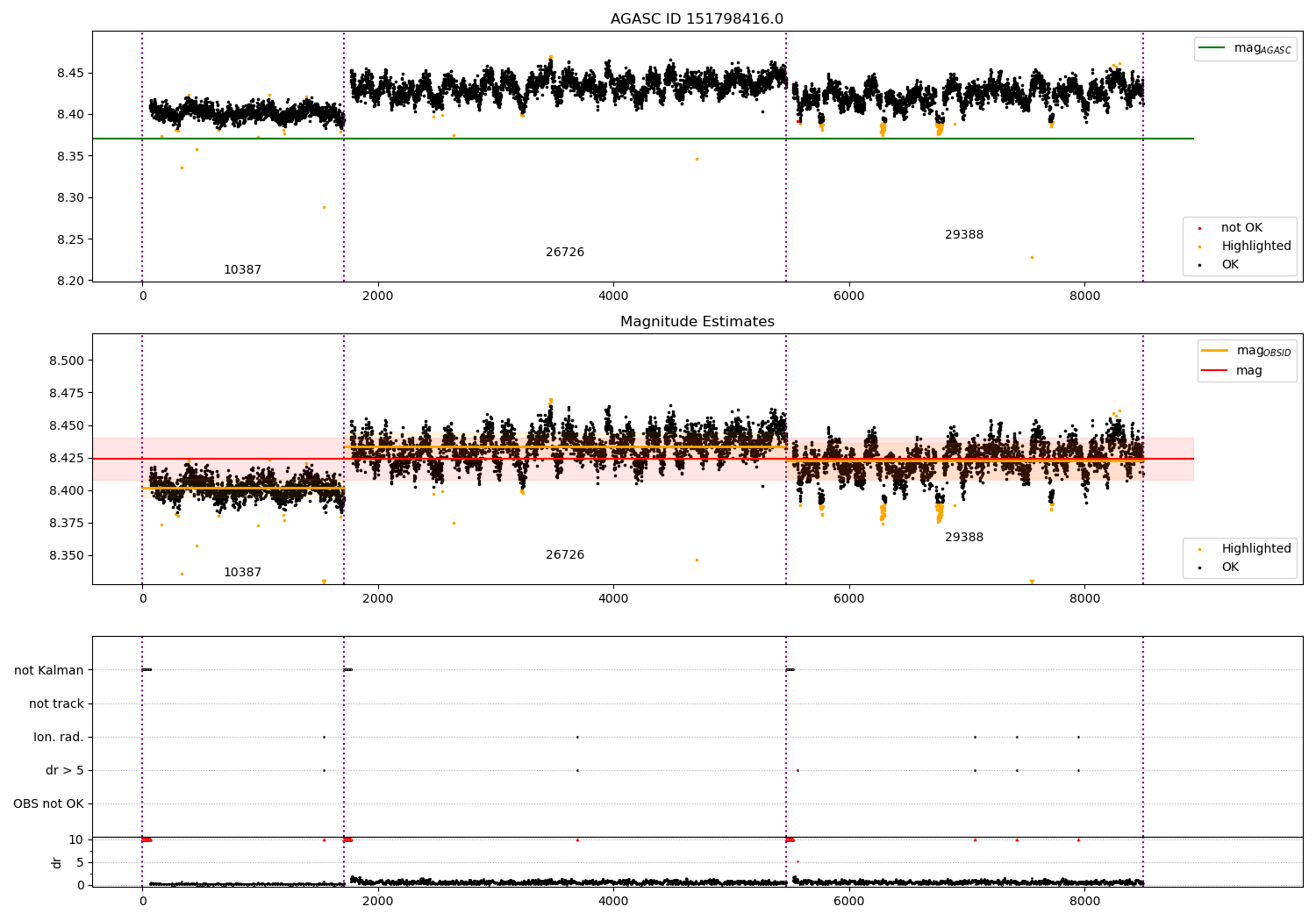Click the 8.425 tick label on middle plot
The image size is (1316, 921).
pyautogui.click(x=66, y=459)
